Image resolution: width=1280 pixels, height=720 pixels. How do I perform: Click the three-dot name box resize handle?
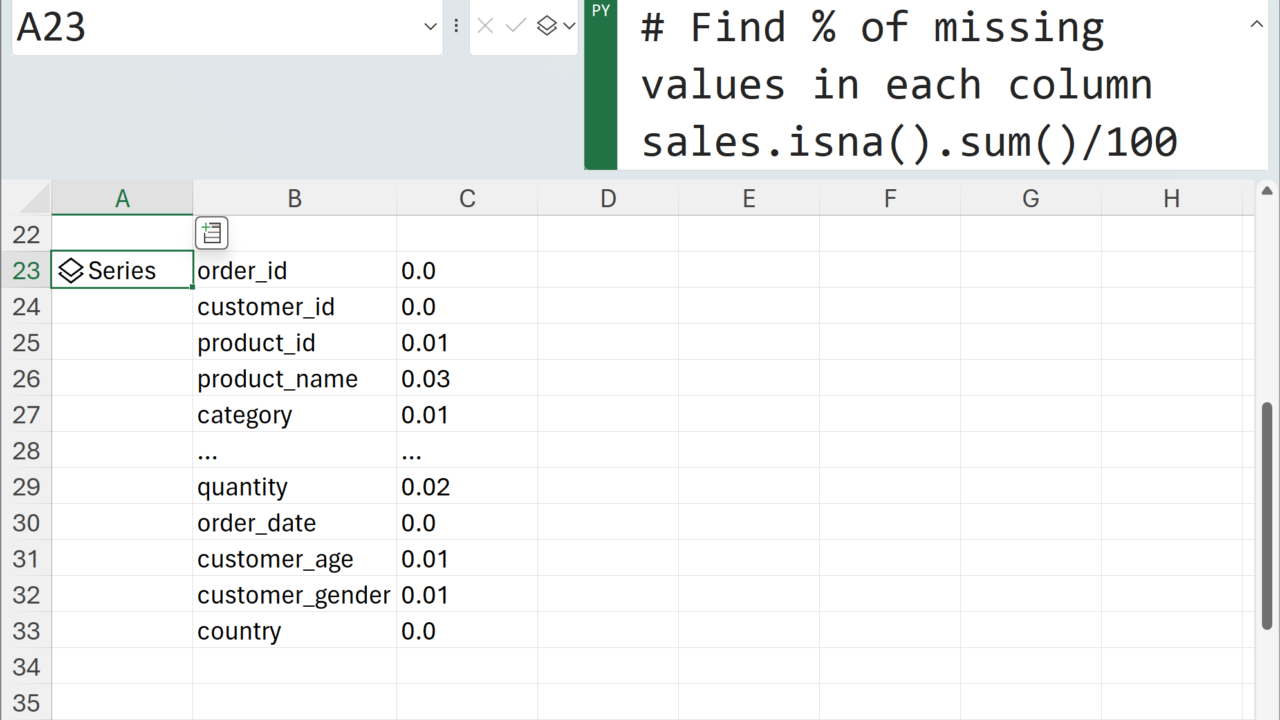(456, 26)
